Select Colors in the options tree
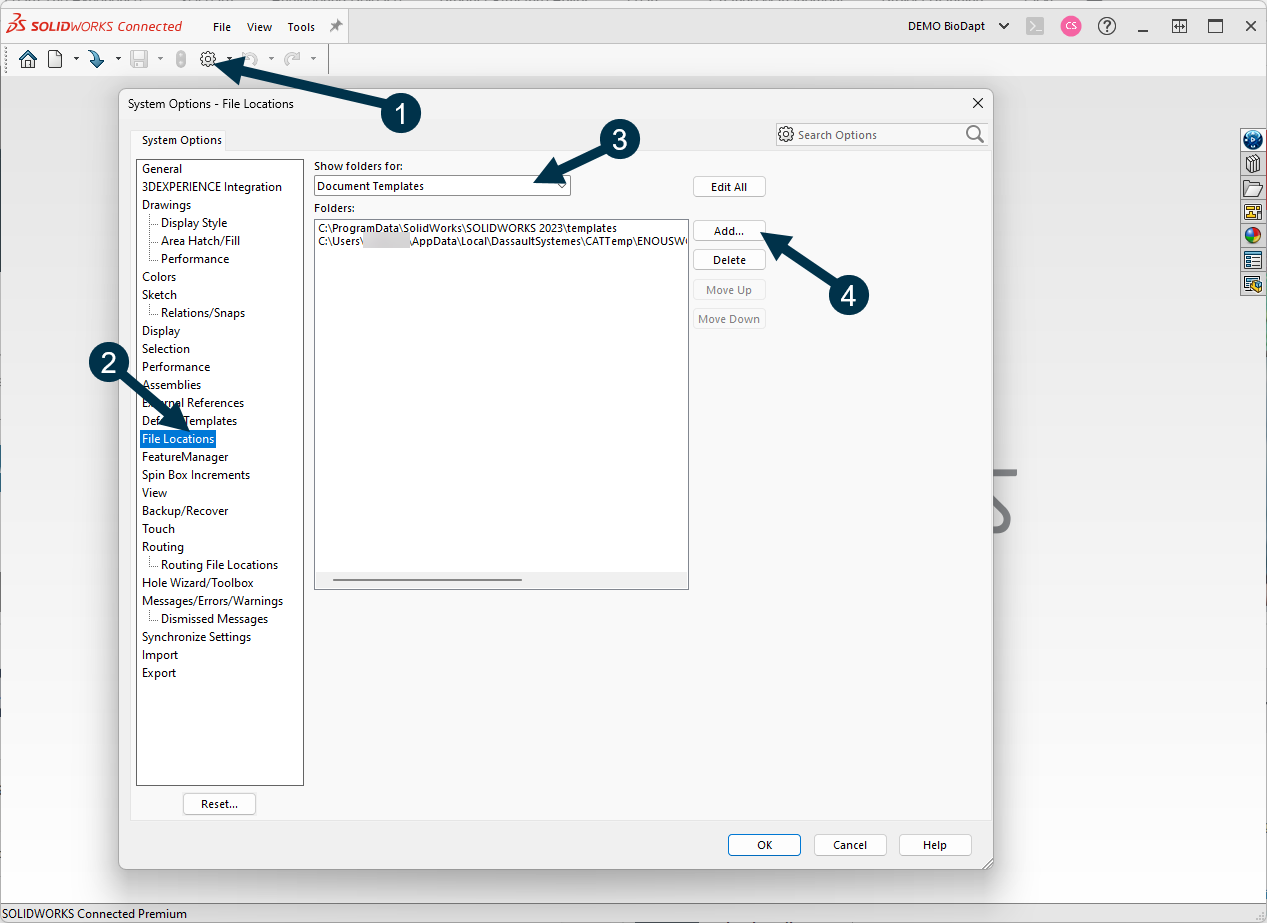 [159, 277]
